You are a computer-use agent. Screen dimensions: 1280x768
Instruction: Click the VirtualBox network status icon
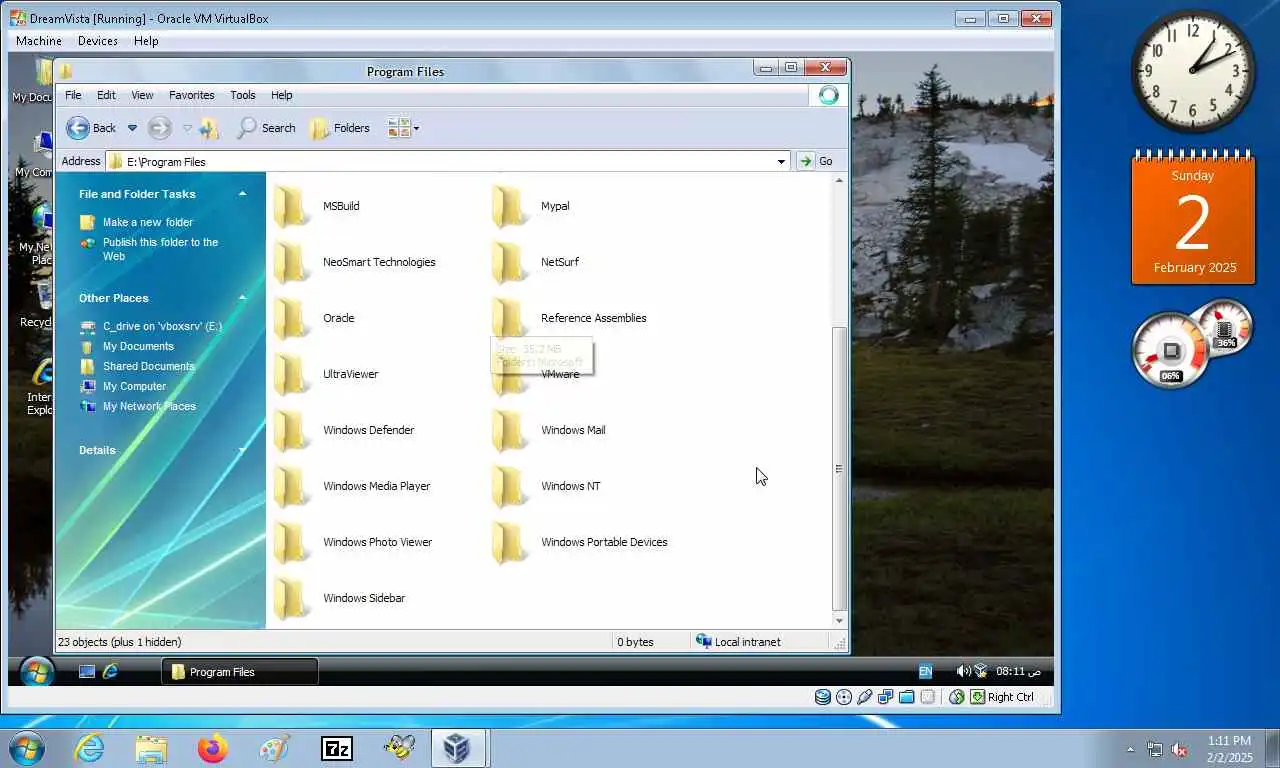pyautogui.click(x=886, y=697)
